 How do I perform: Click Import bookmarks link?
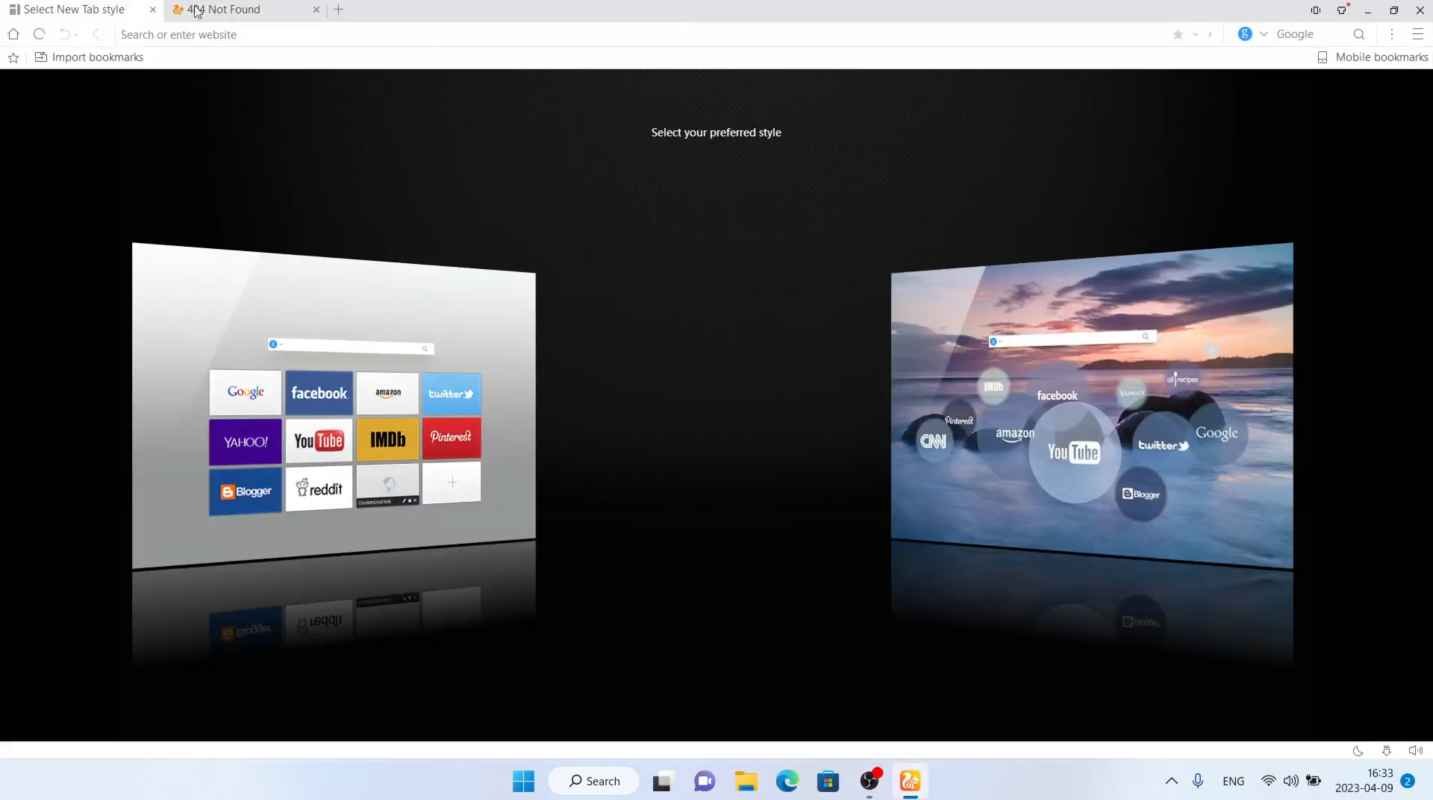(x=89, y=57)
